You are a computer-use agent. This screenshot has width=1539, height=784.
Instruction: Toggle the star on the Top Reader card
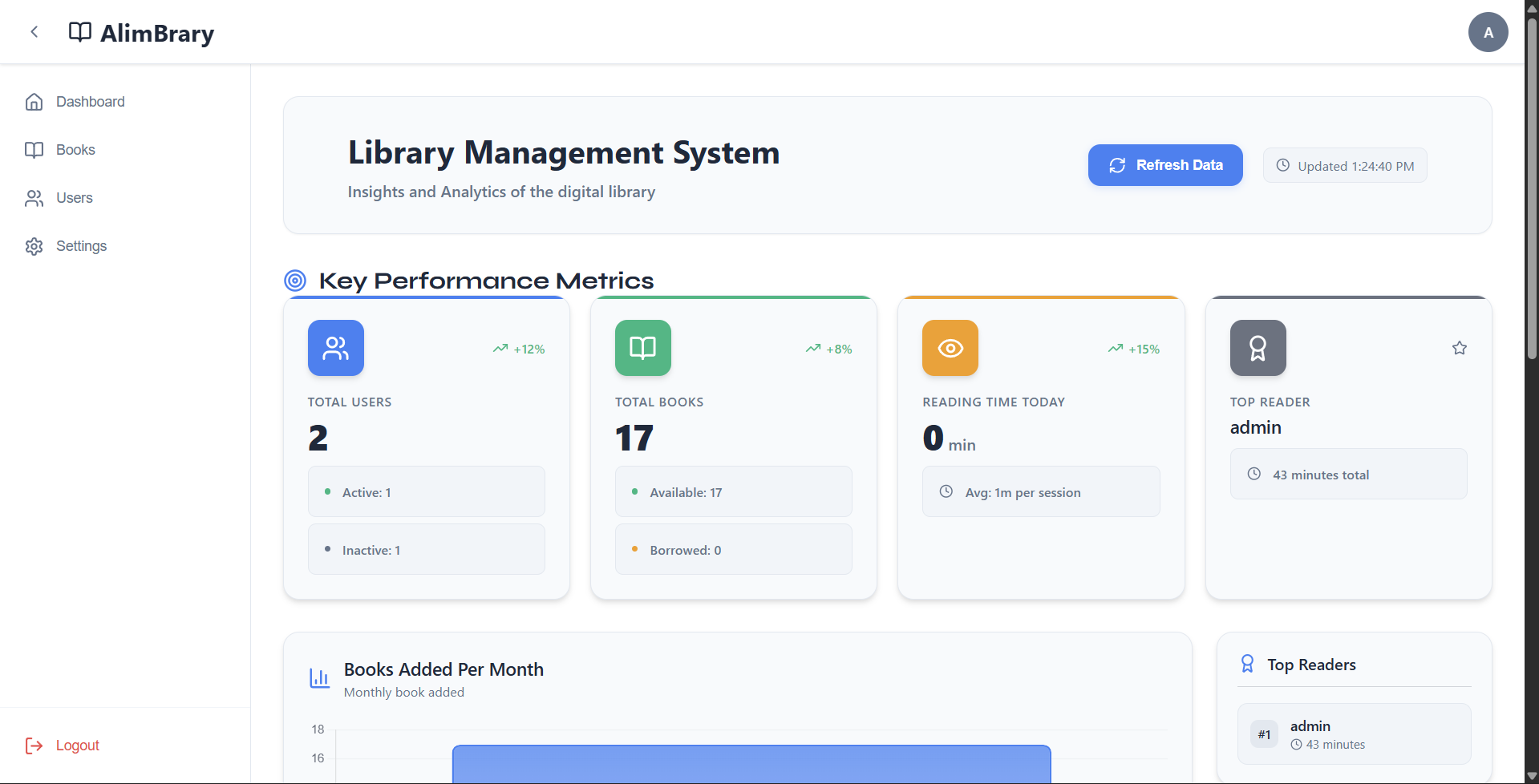pos(1460,347)
